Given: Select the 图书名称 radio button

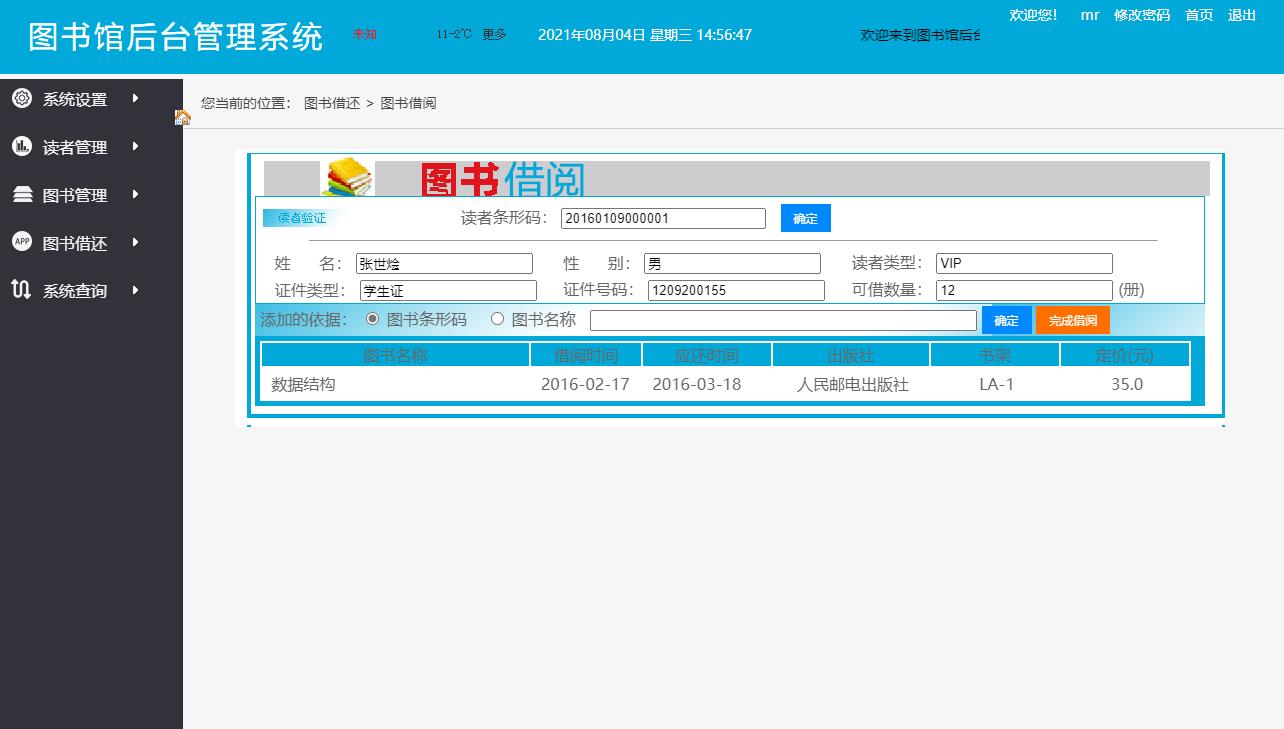Looking at the screenshot, I should [x=497, y=319].
